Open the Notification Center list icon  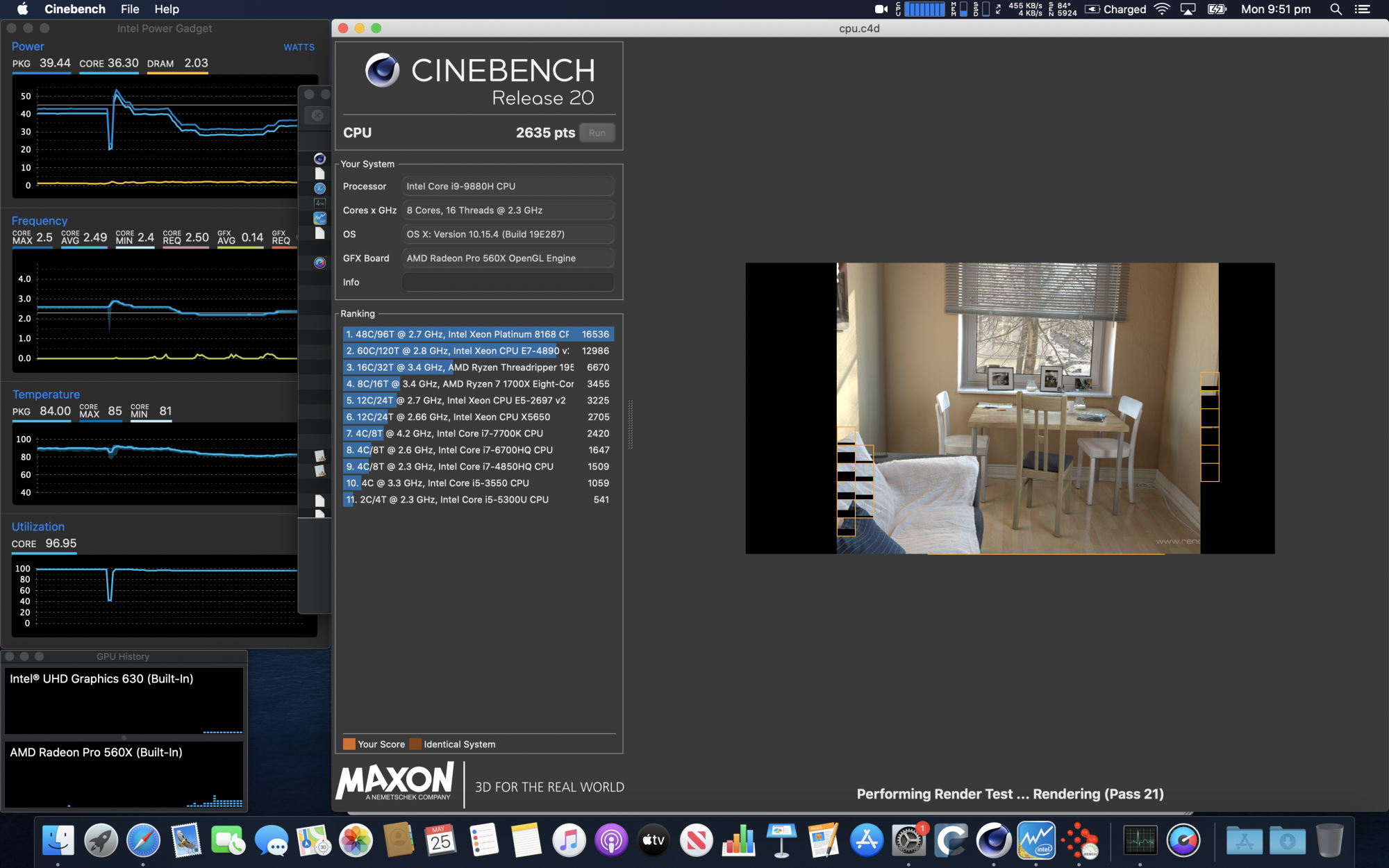click(1363, 9)
